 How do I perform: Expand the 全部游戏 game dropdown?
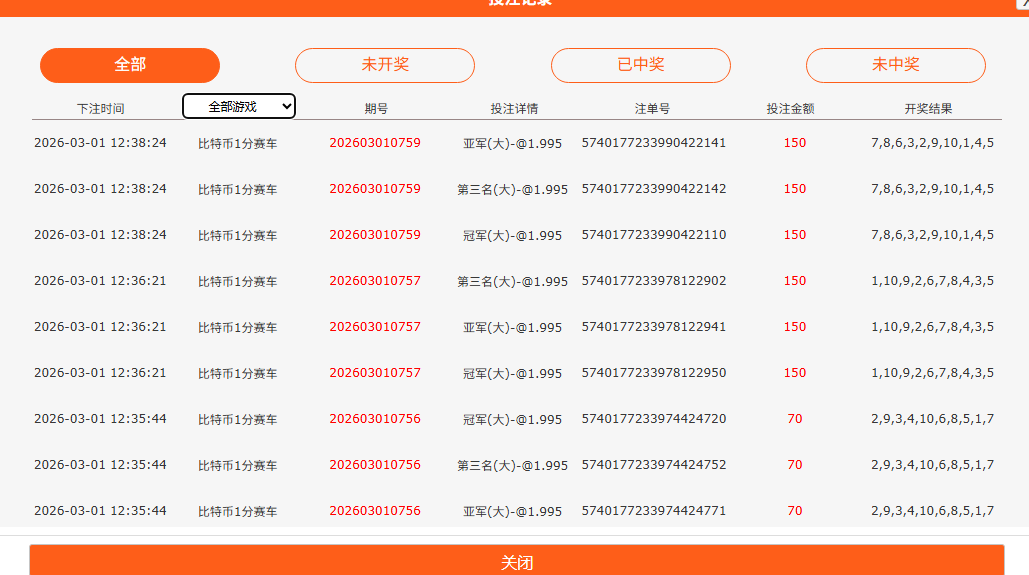coord(239,106)
